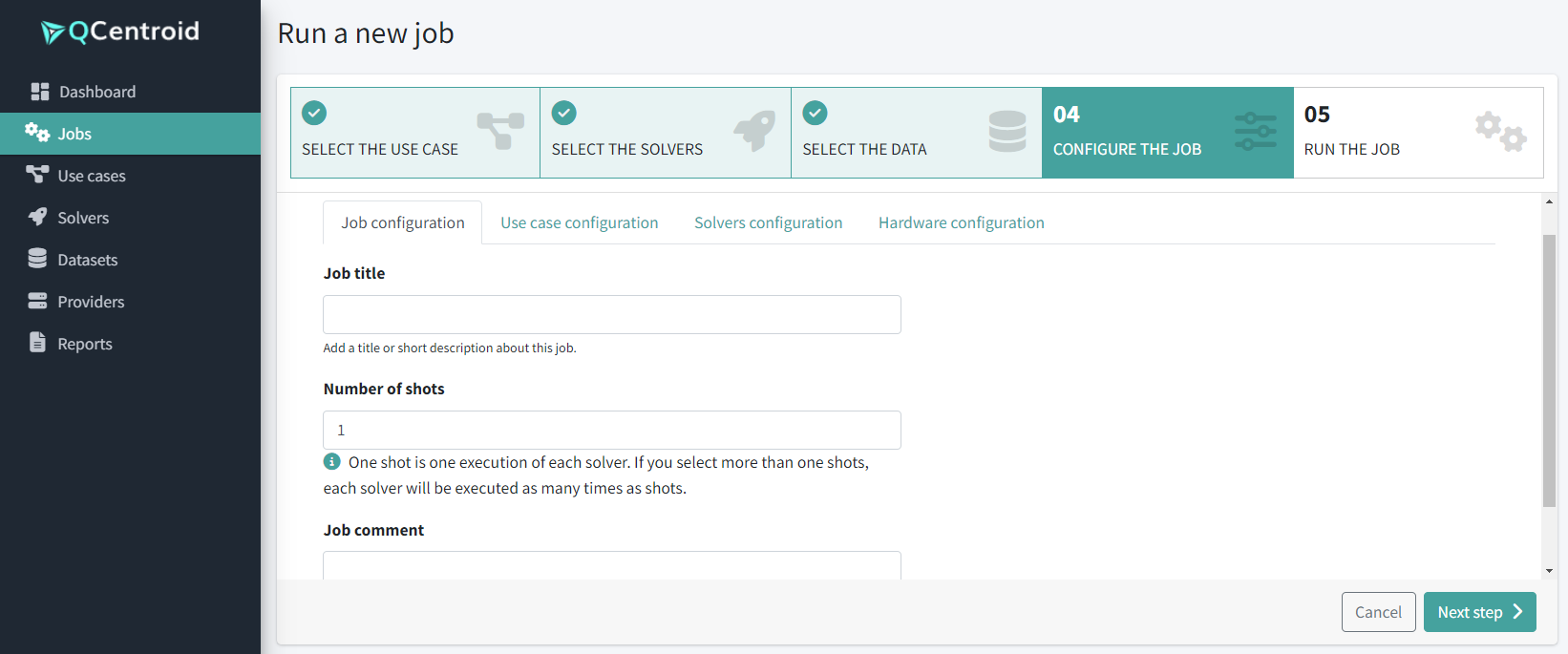Image resolution: width=1568 pixels, height=654 pixels.
Task: Return to Select the Data step
Action: point(915,133)
